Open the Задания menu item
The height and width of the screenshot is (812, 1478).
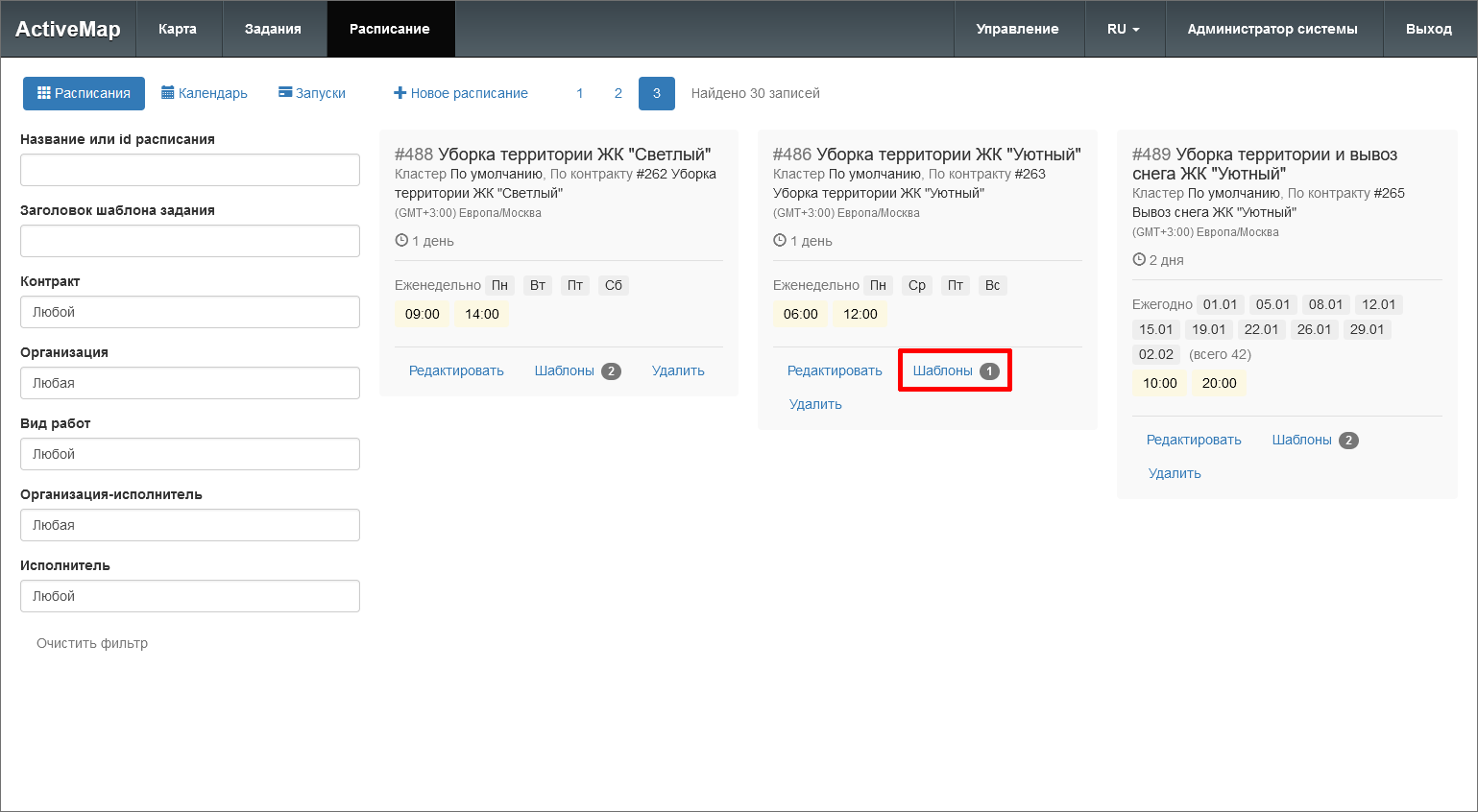[273, 29]
